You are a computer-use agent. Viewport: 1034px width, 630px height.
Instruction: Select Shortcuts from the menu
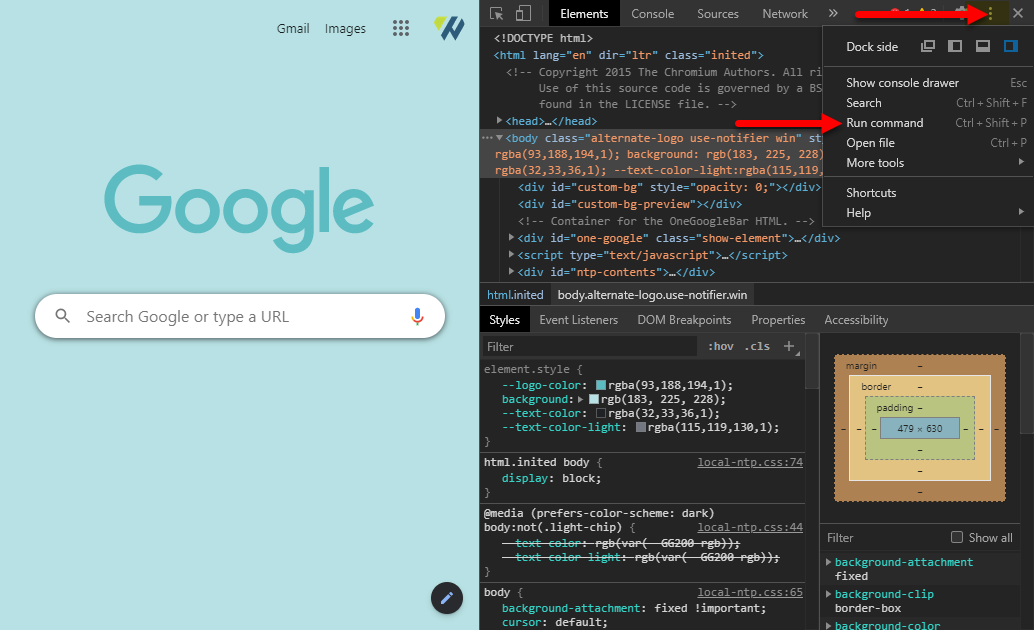point(928,193)
